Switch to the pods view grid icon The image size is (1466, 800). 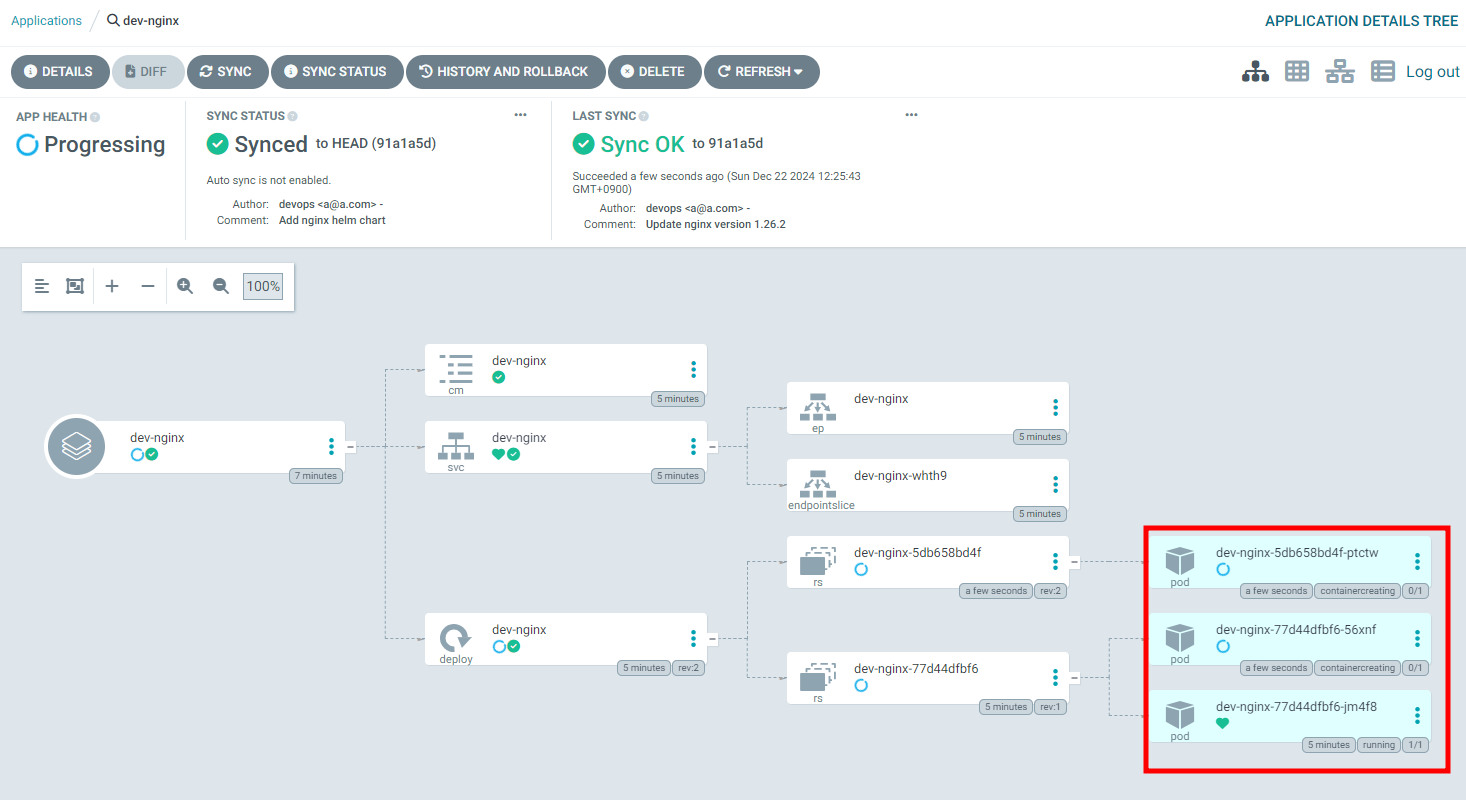tap(1297, 72)
